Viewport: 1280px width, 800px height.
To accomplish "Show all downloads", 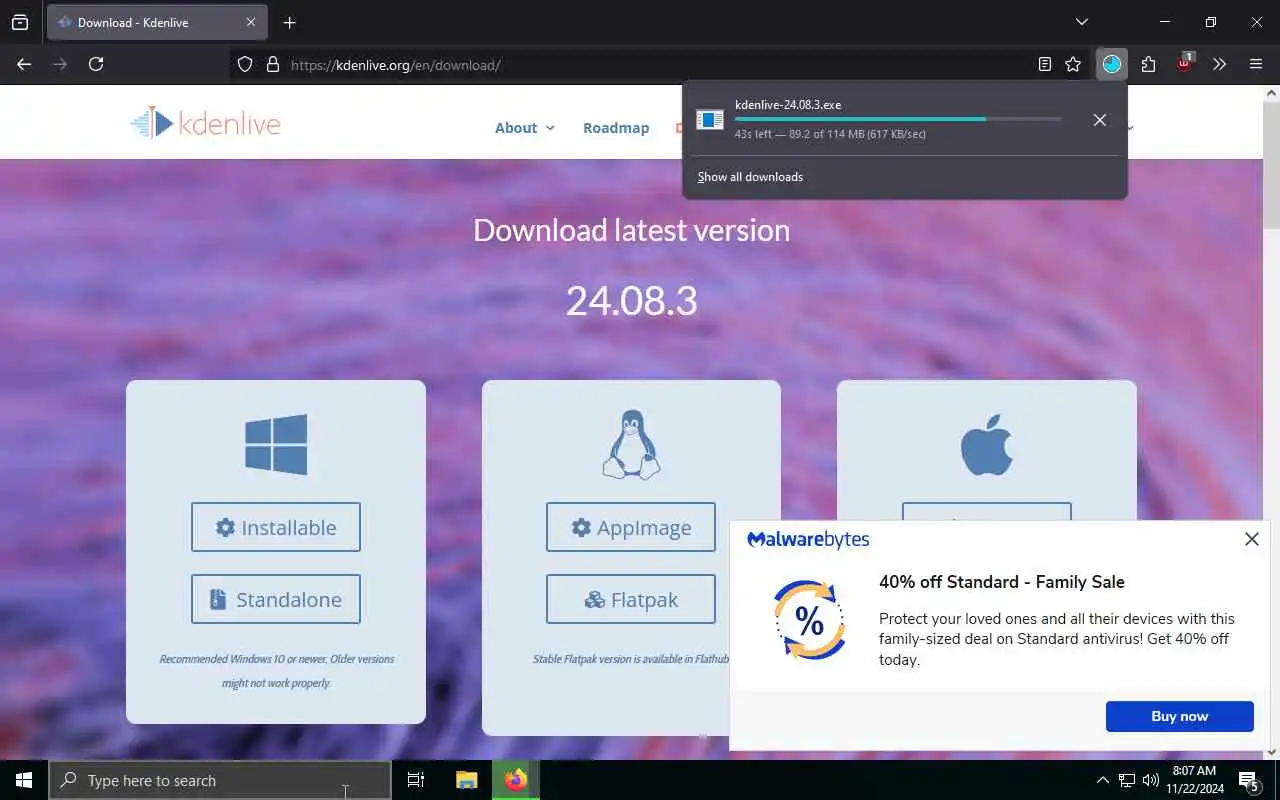I will click(750, 177).
